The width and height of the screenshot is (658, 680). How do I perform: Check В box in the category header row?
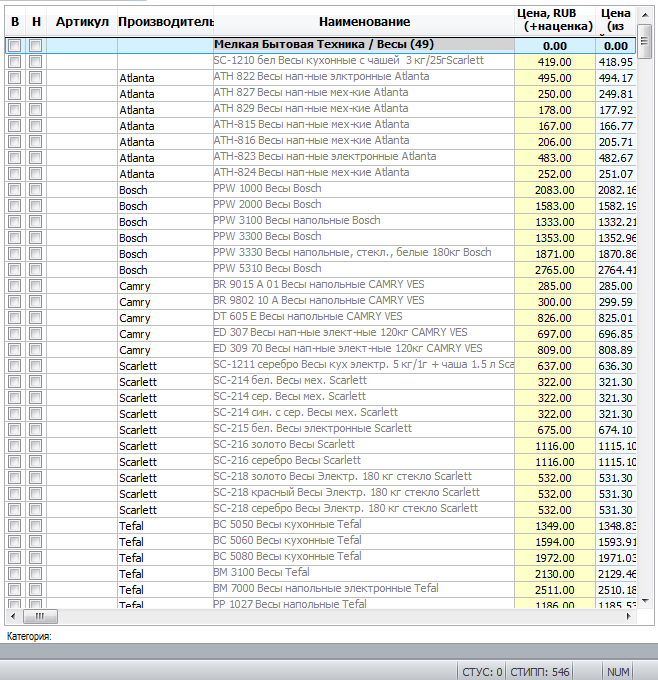pyautogui.click(x=14, y=46)
